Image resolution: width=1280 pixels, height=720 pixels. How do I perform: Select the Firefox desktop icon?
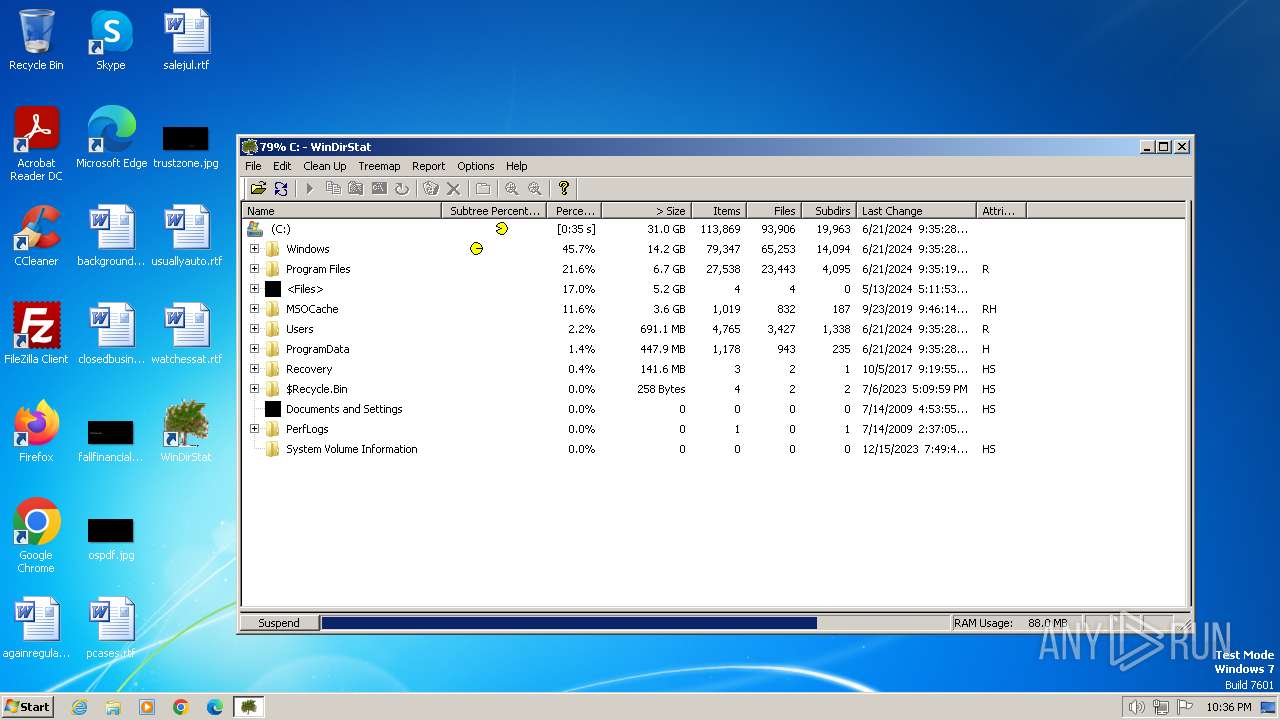click(x=36, y=432)
